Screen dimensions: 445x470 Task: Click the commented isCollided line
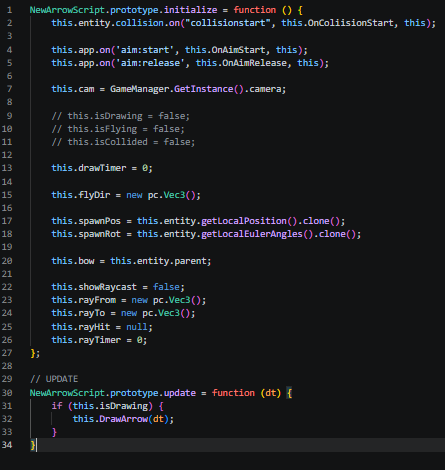(123, 142)
